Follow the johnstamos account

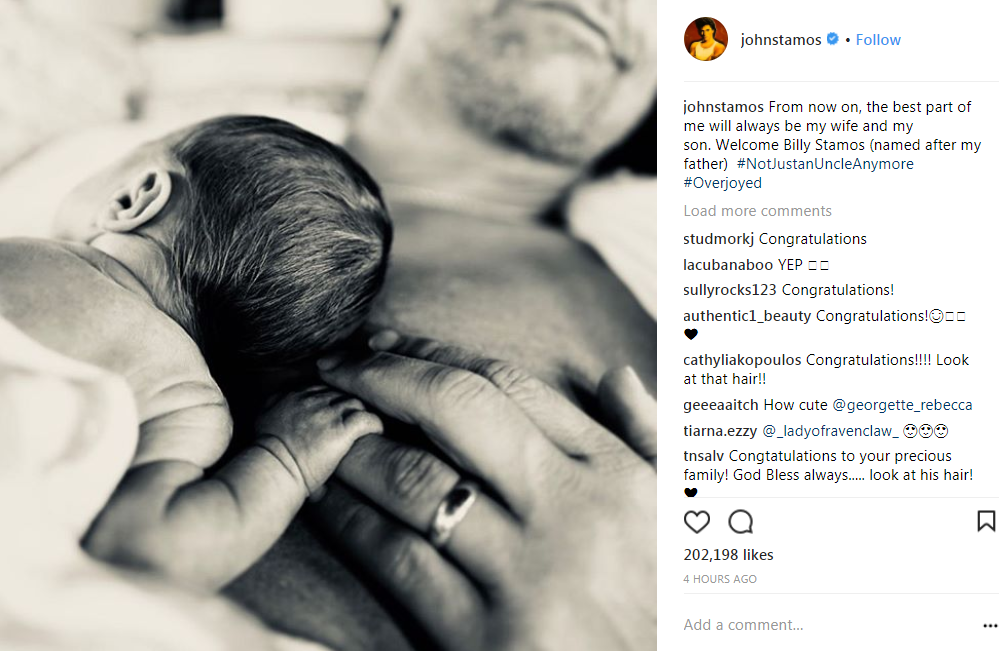coord(878,40)
